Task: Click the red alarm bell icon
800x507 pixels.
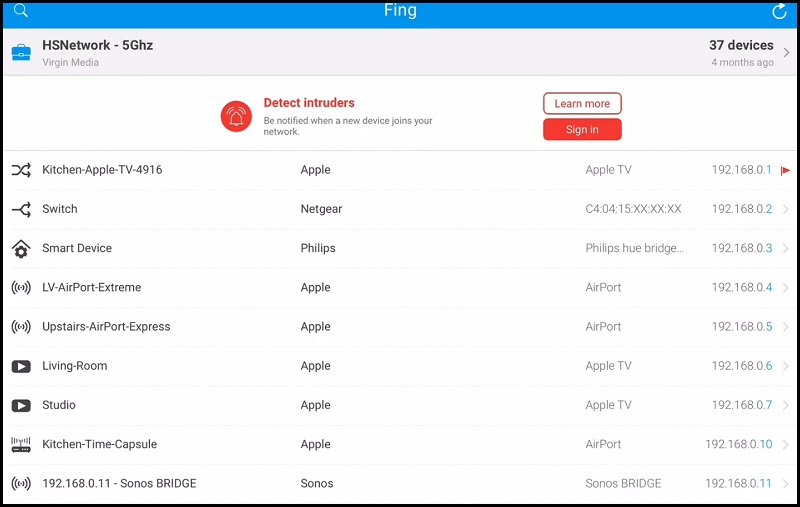Action: coord(236,116)
